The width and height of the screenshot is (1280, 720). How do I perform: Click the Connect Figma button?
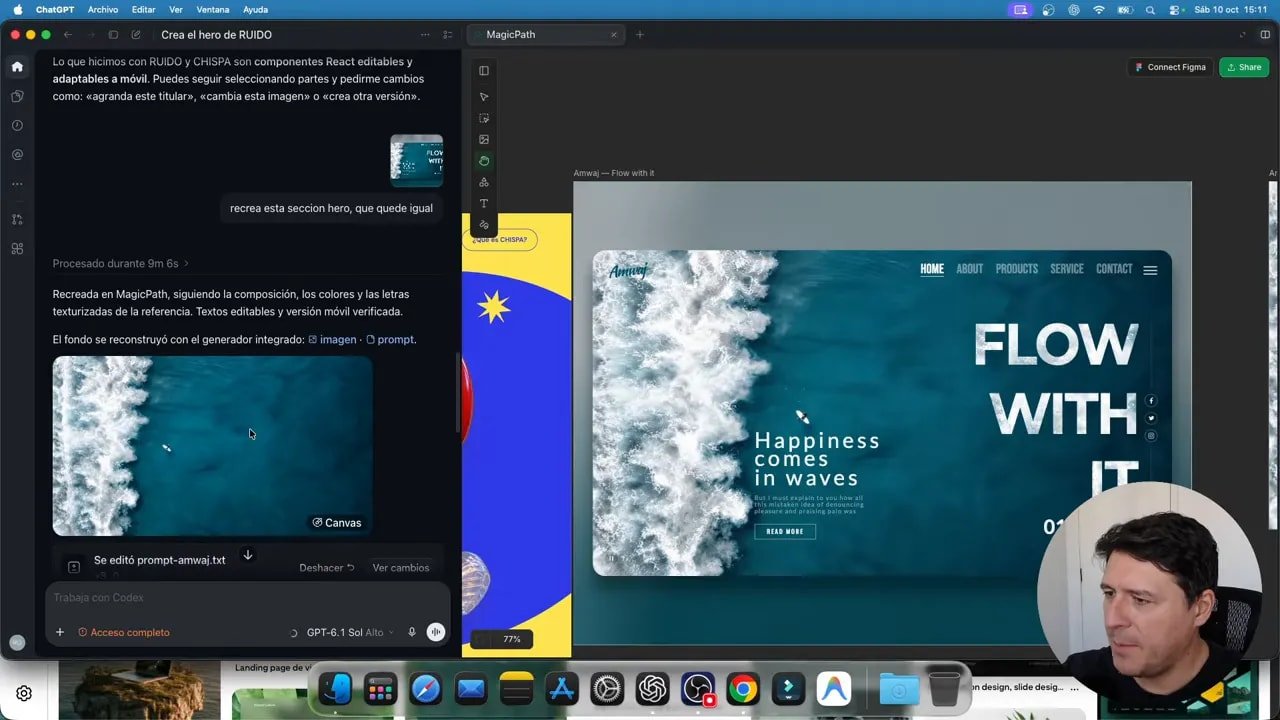coord(1170,67)
